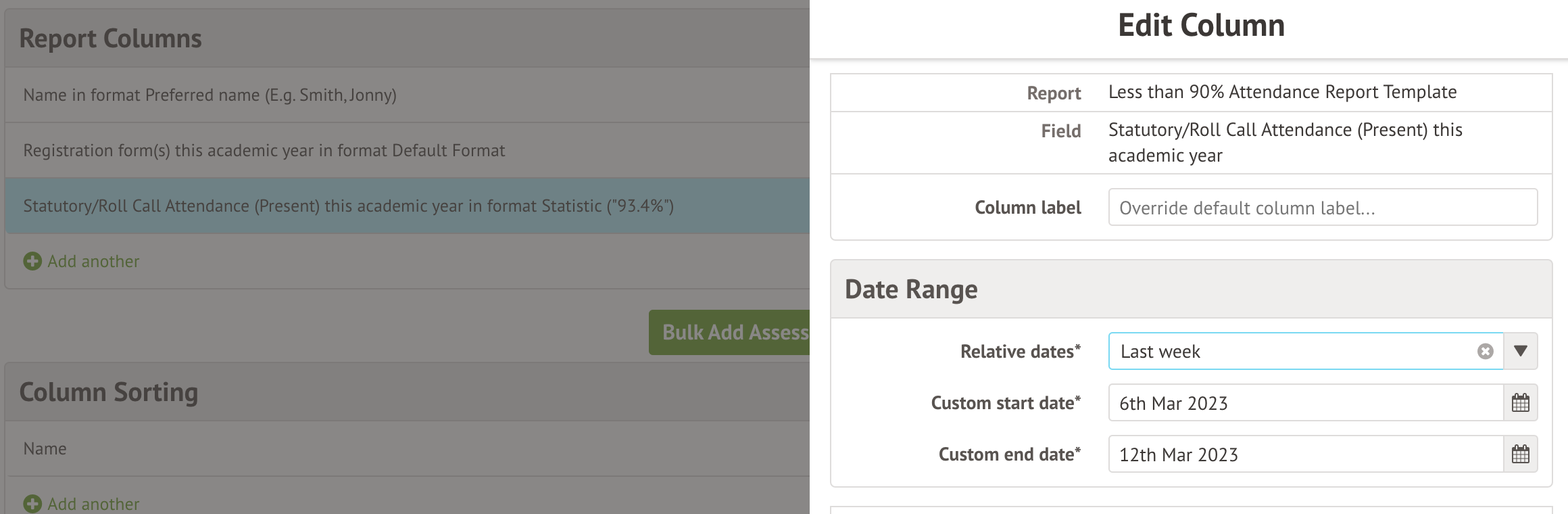
Task: Click the Report Columns section header
Action: point(110,39)
